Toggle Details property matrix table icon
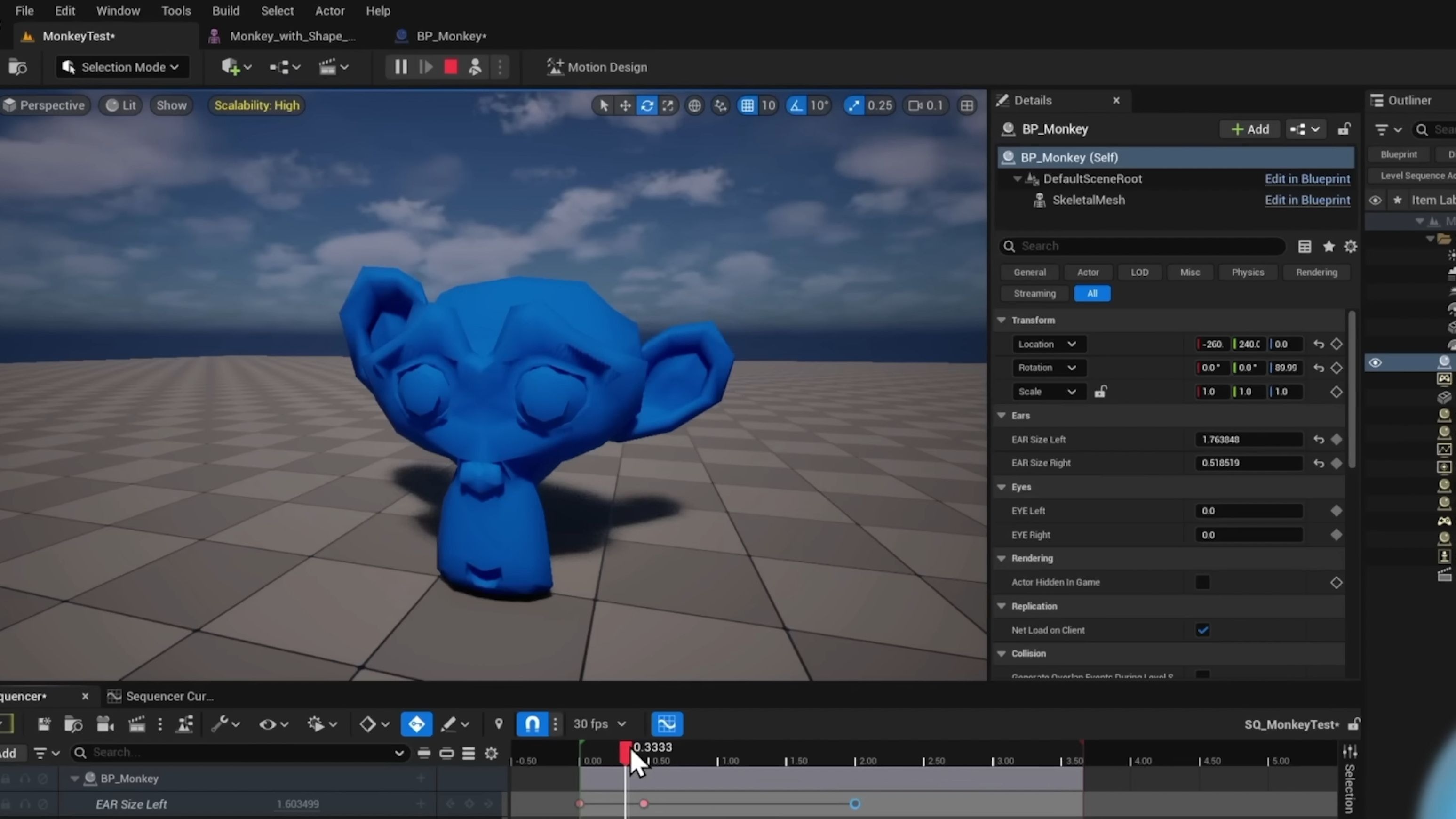The height and width of the screenshot is (819, 1456). 1305,247
